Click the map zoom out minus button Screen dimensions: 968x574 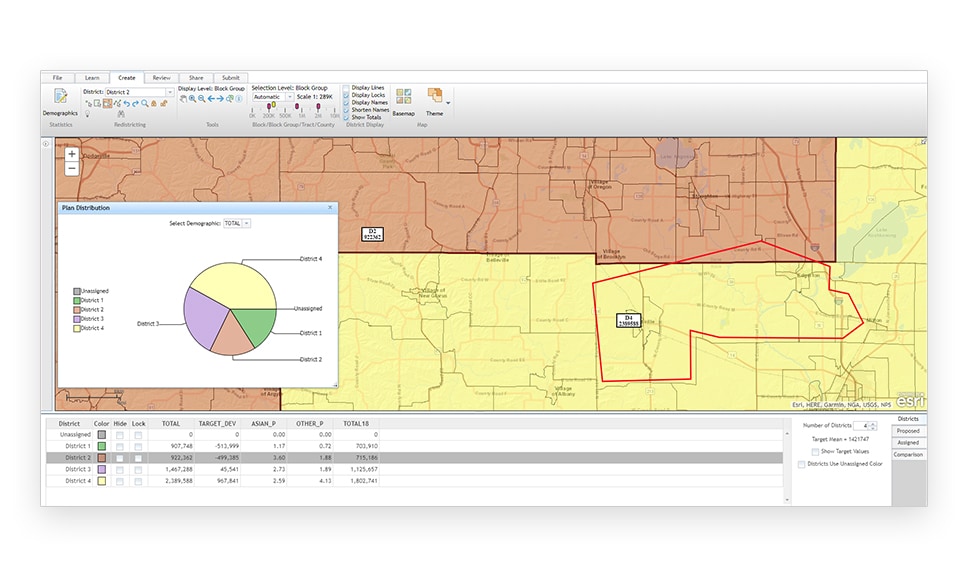[x=72, y=168]
